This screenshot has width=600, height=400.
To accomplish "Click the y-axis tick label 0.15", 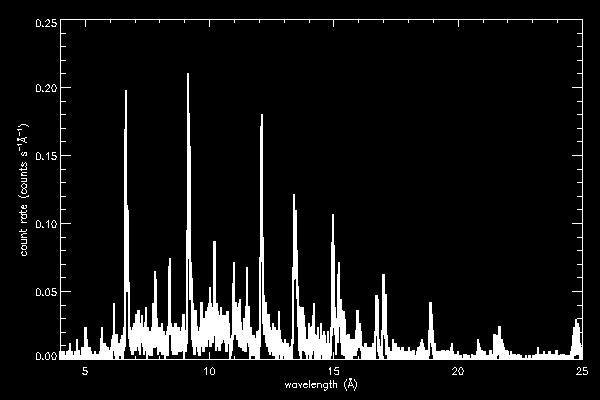I will (45, 155).
